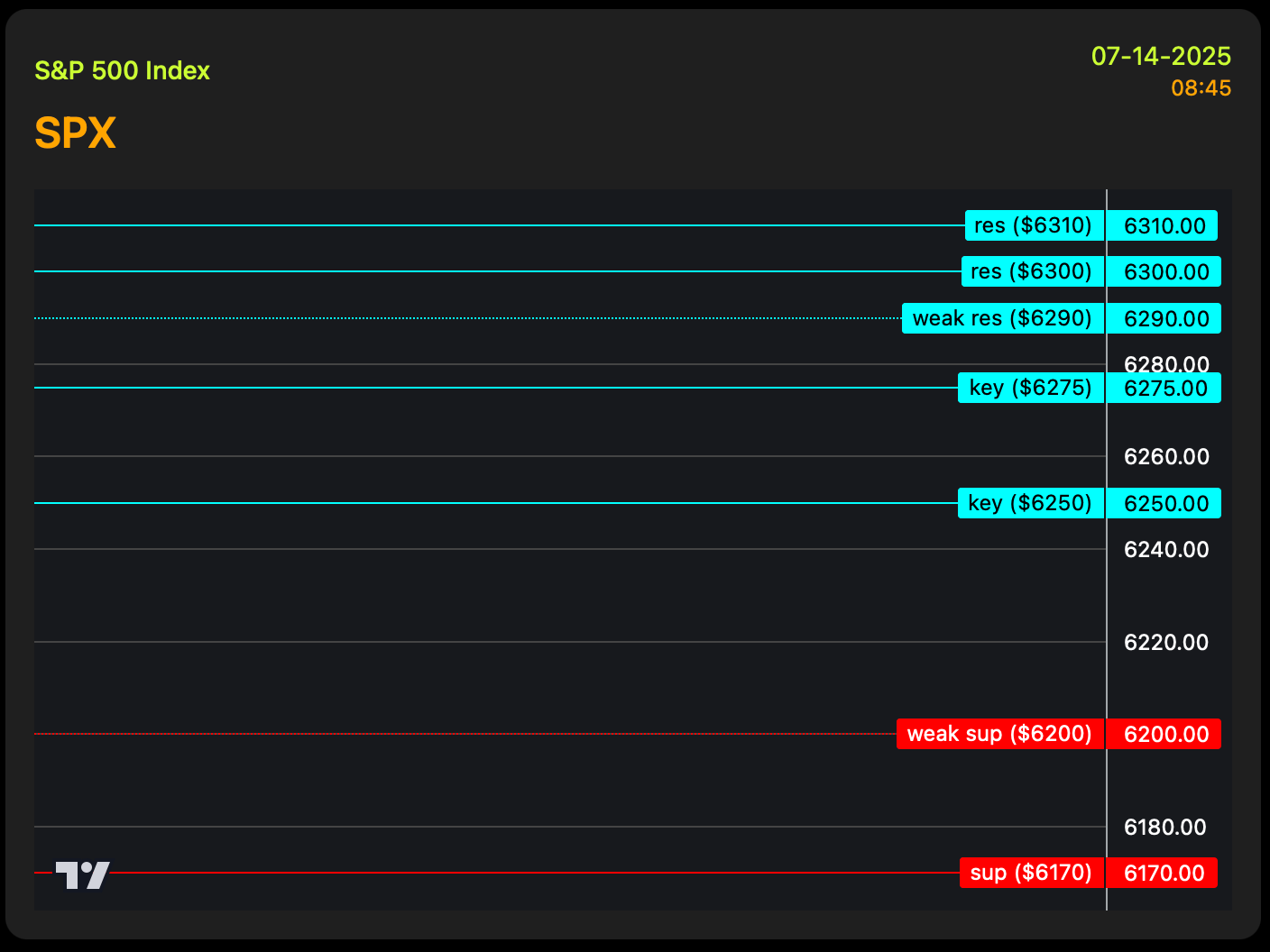Click the 6290.00 cyan price tag
The width and height of the screenshot is (1270, 952).
(1164, 318)
